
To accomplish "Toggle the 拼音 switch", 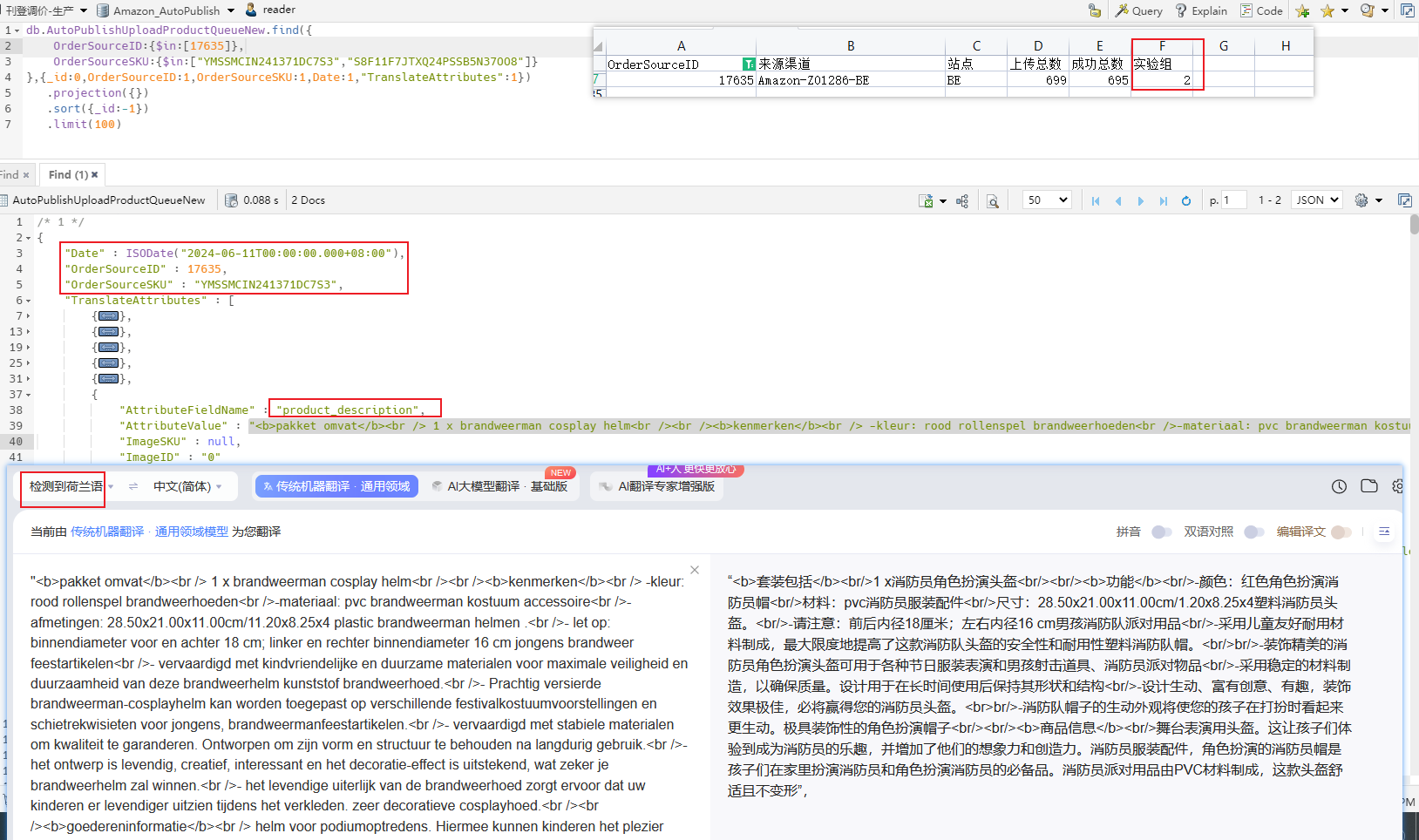I will pyautogui.click(x=1161, y=532).
